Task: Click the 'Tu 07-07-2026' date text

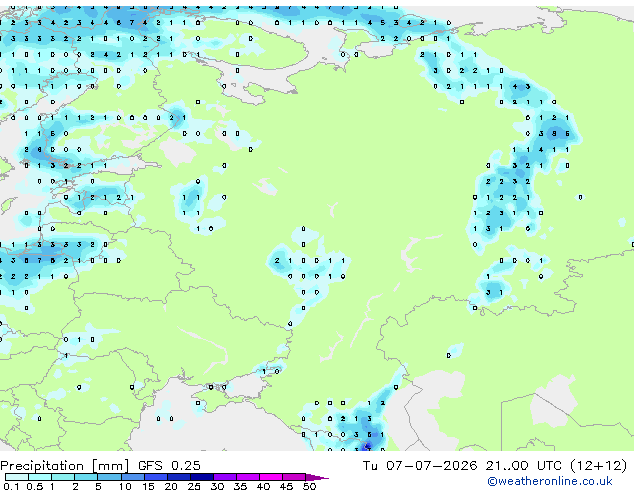Action: tap(420, 466)
